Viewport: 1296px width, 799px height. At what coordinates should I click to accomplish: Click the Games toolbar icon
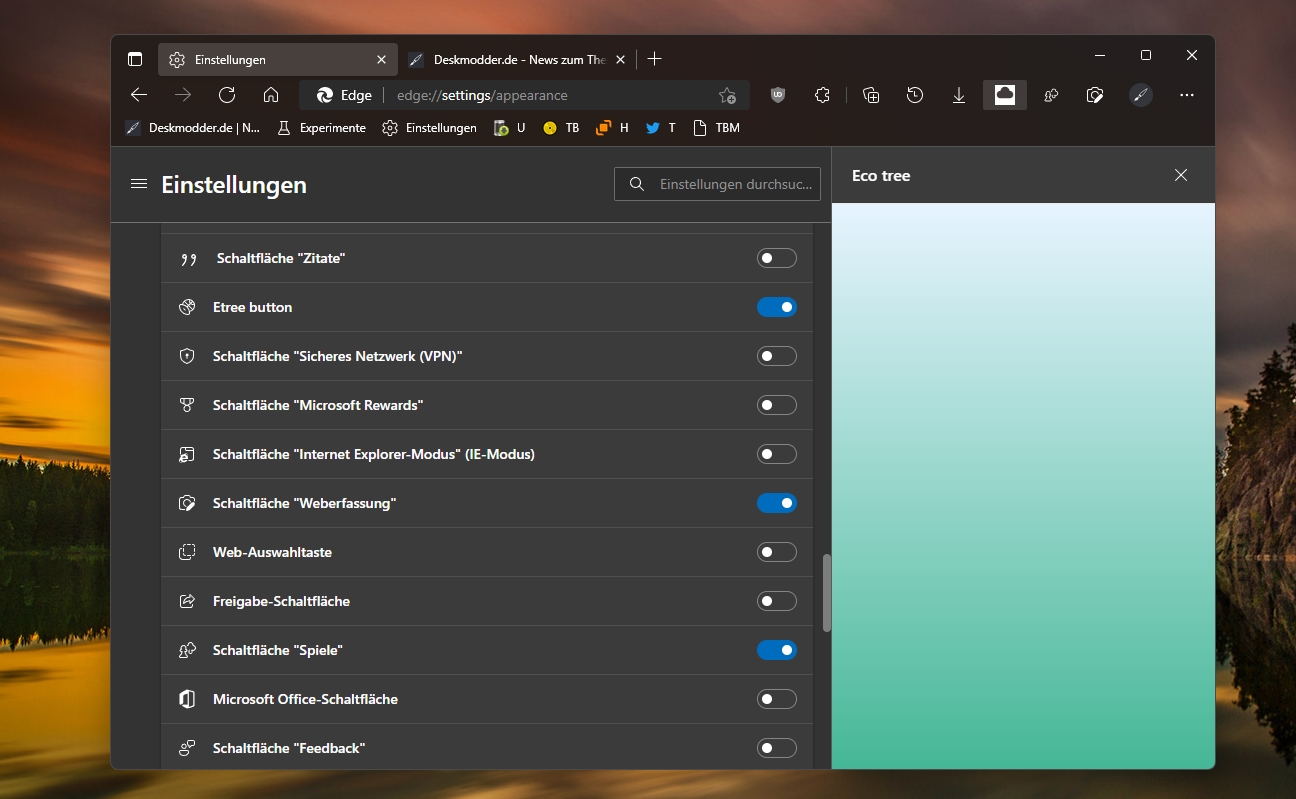coord(1051,95)
